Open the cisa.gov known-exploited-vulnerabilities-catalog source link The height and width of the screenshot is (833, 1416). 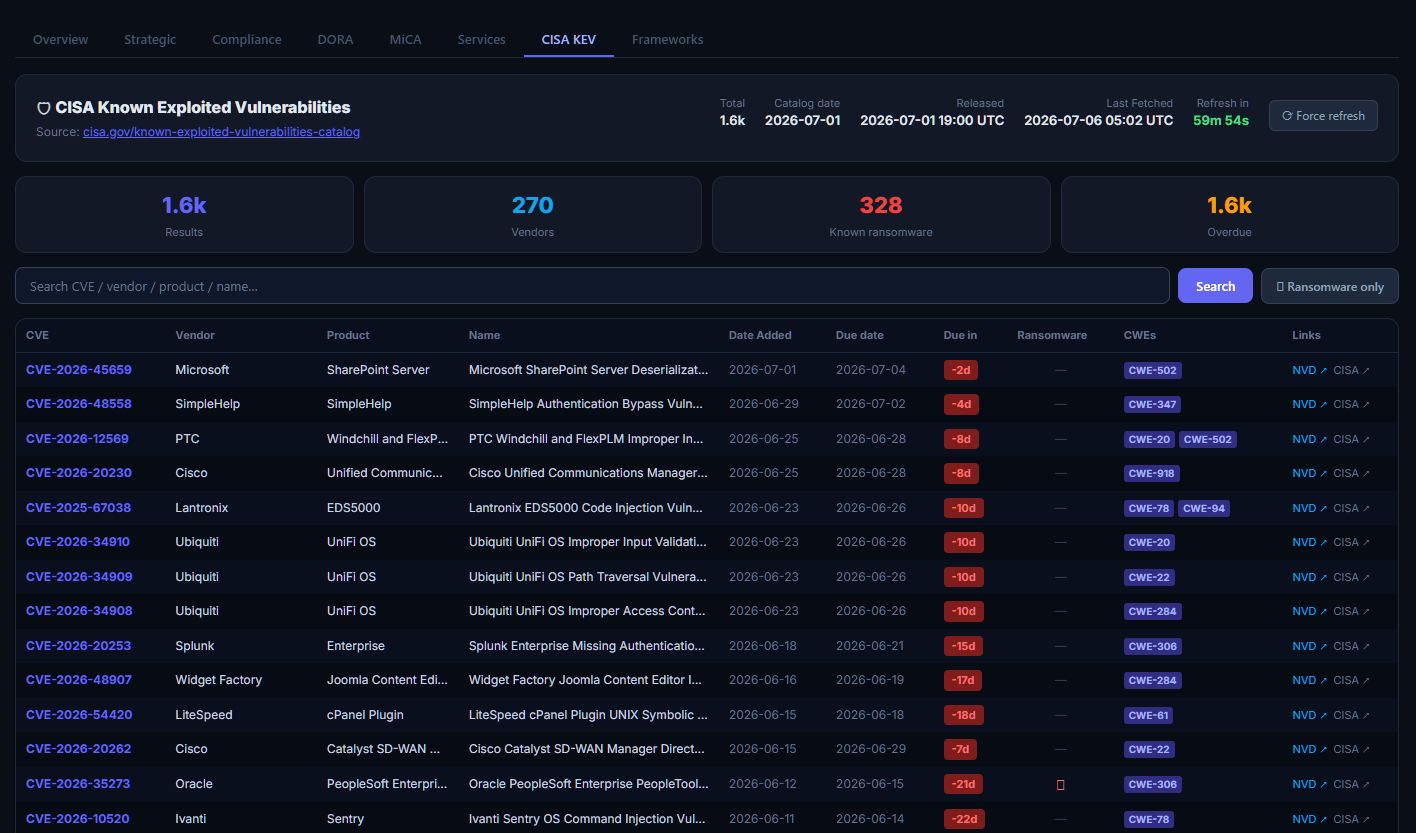coord(221,132)
